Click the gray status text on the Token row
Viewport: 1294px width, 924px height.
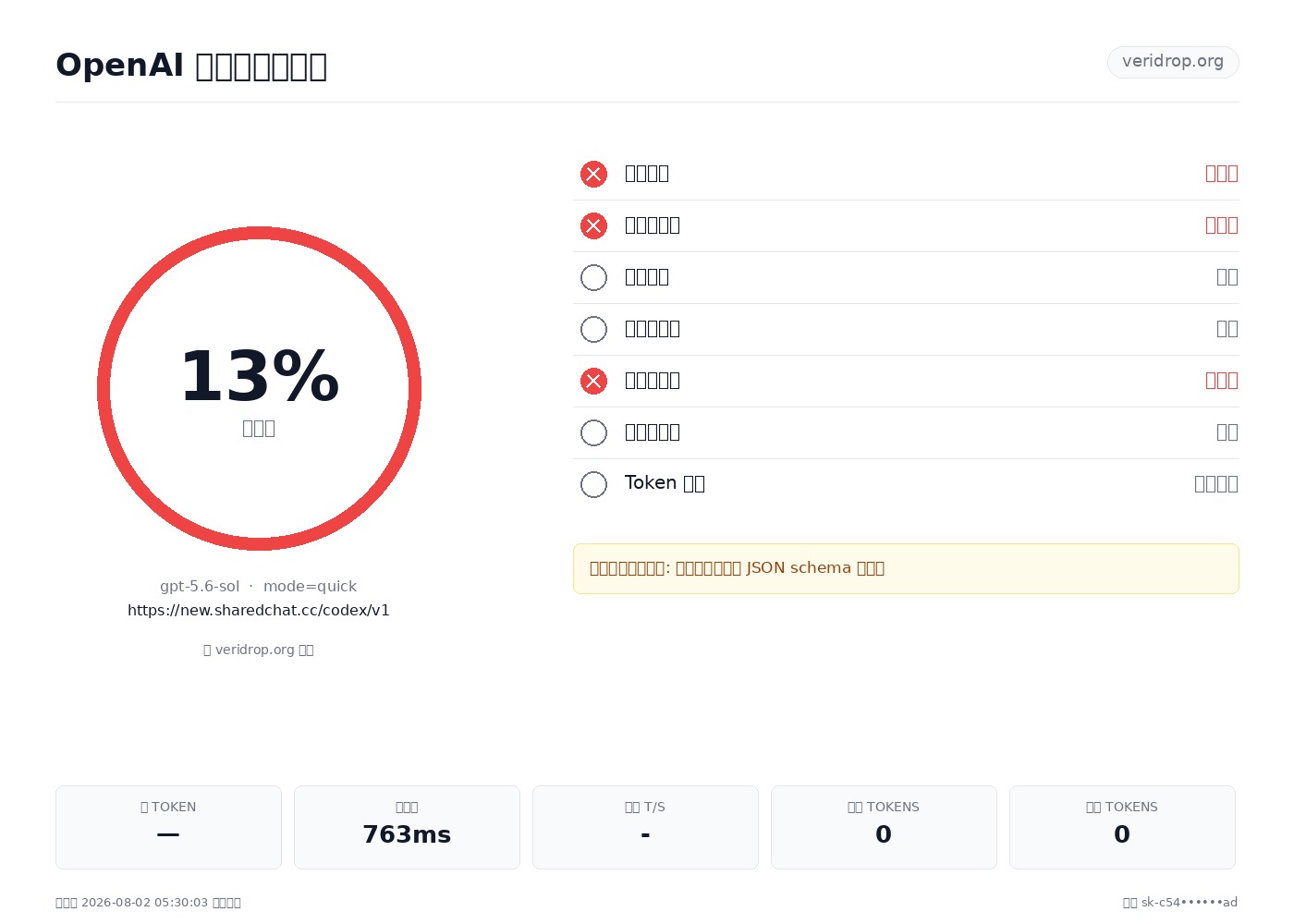coord(1216,483)
